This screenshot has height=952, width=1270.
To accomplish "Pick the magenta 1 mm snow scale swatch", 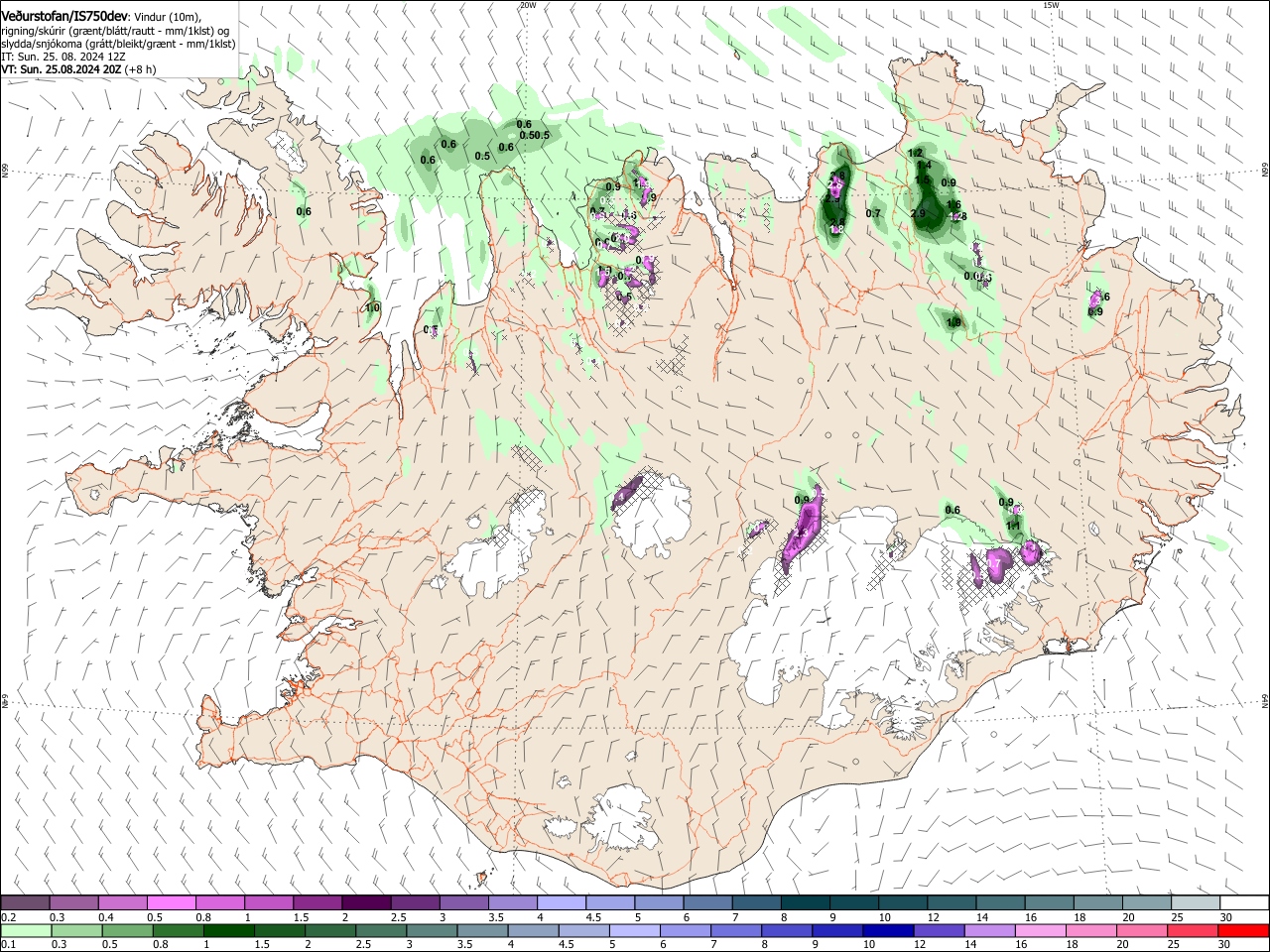I will tap(268, 903).
